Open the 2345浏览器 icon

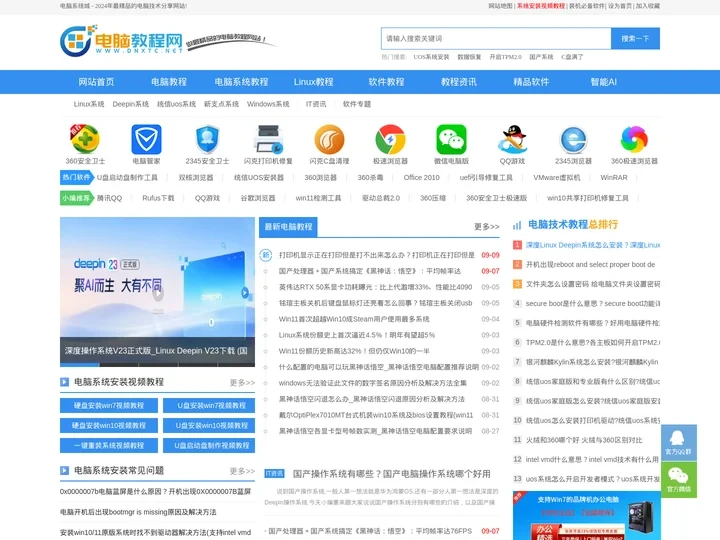[573, 139]
